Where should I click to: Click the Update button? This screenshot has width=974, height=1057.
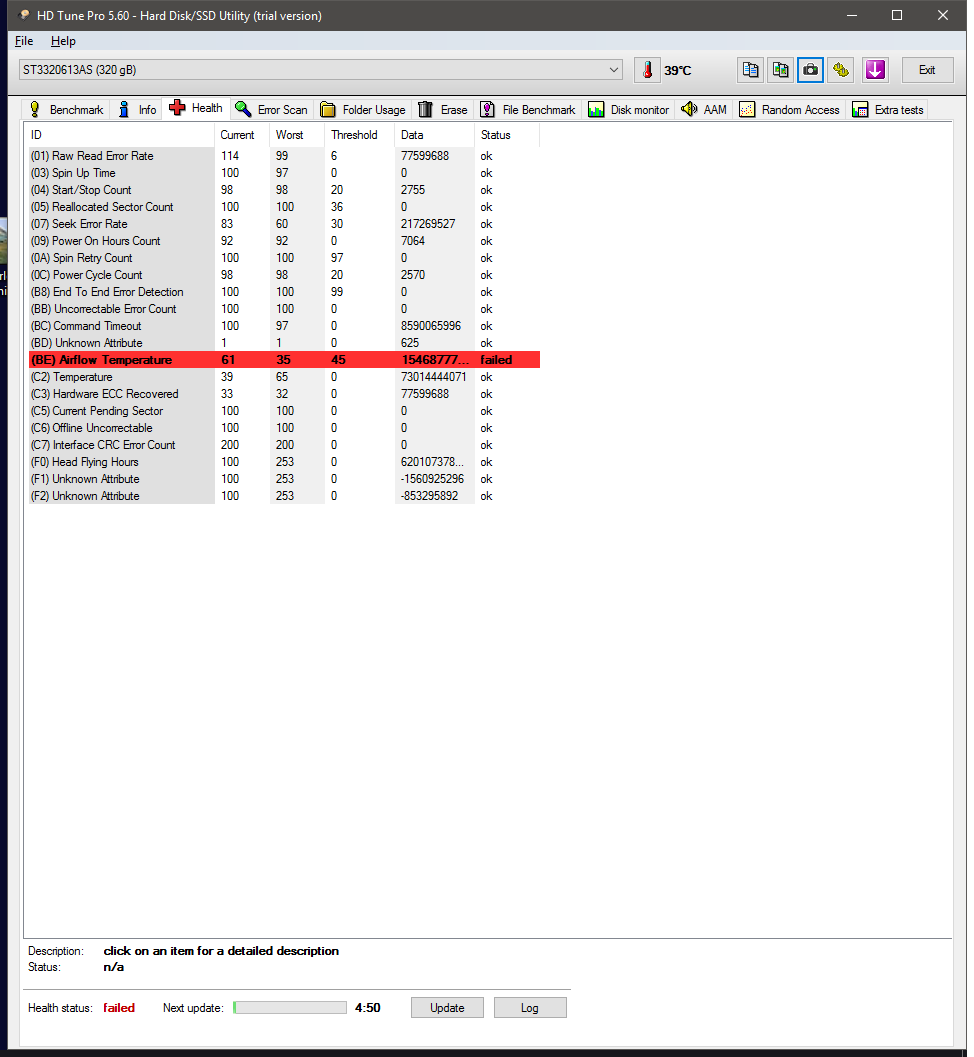tap(448, 1008)
